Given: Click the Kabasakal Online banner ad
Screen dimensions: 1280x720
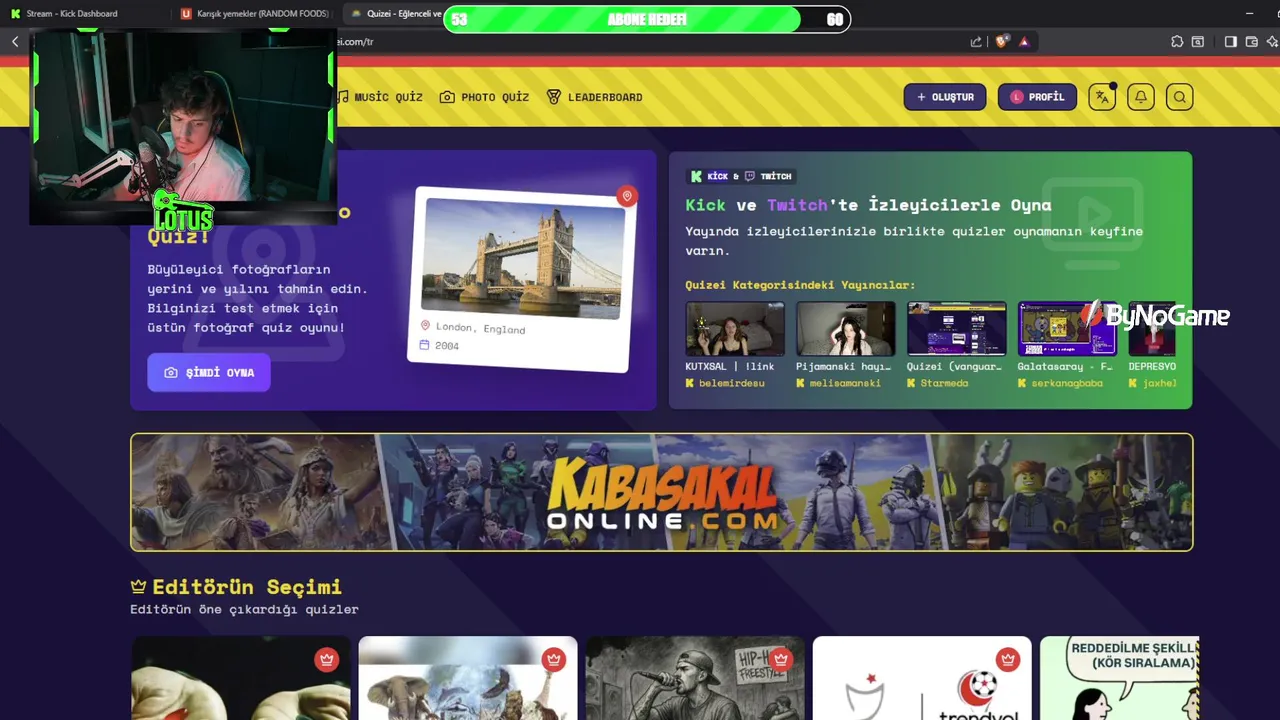Looking at the screenshot, I should [662, 492].
